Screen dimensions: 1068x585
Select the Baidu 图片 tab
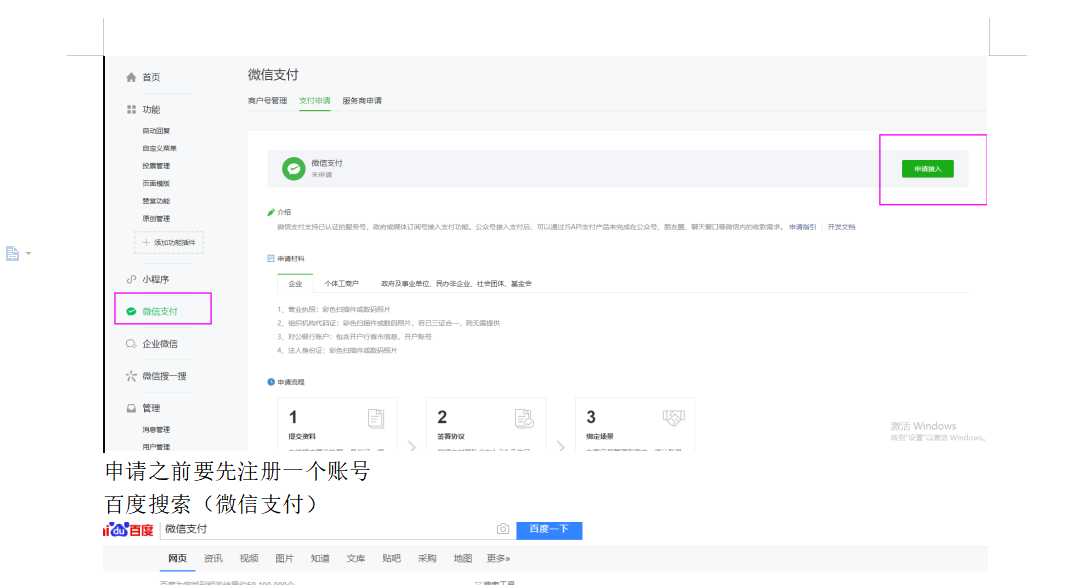(284, 558)
